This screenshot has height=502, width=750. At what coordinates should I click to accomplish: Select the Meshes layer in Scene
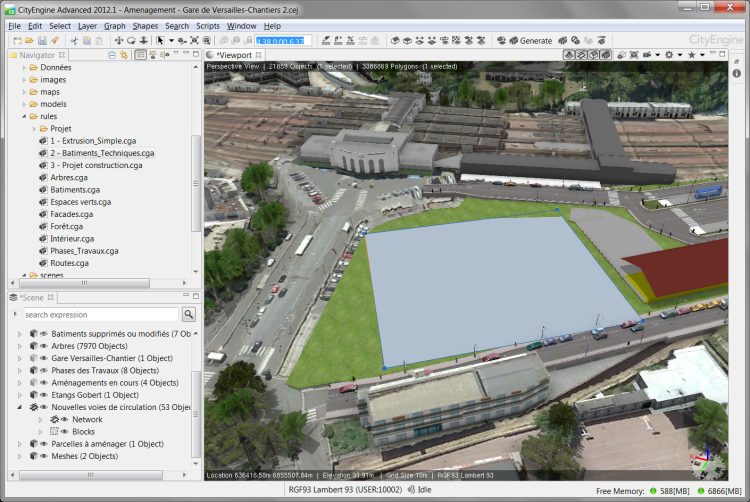pos(84,456)
